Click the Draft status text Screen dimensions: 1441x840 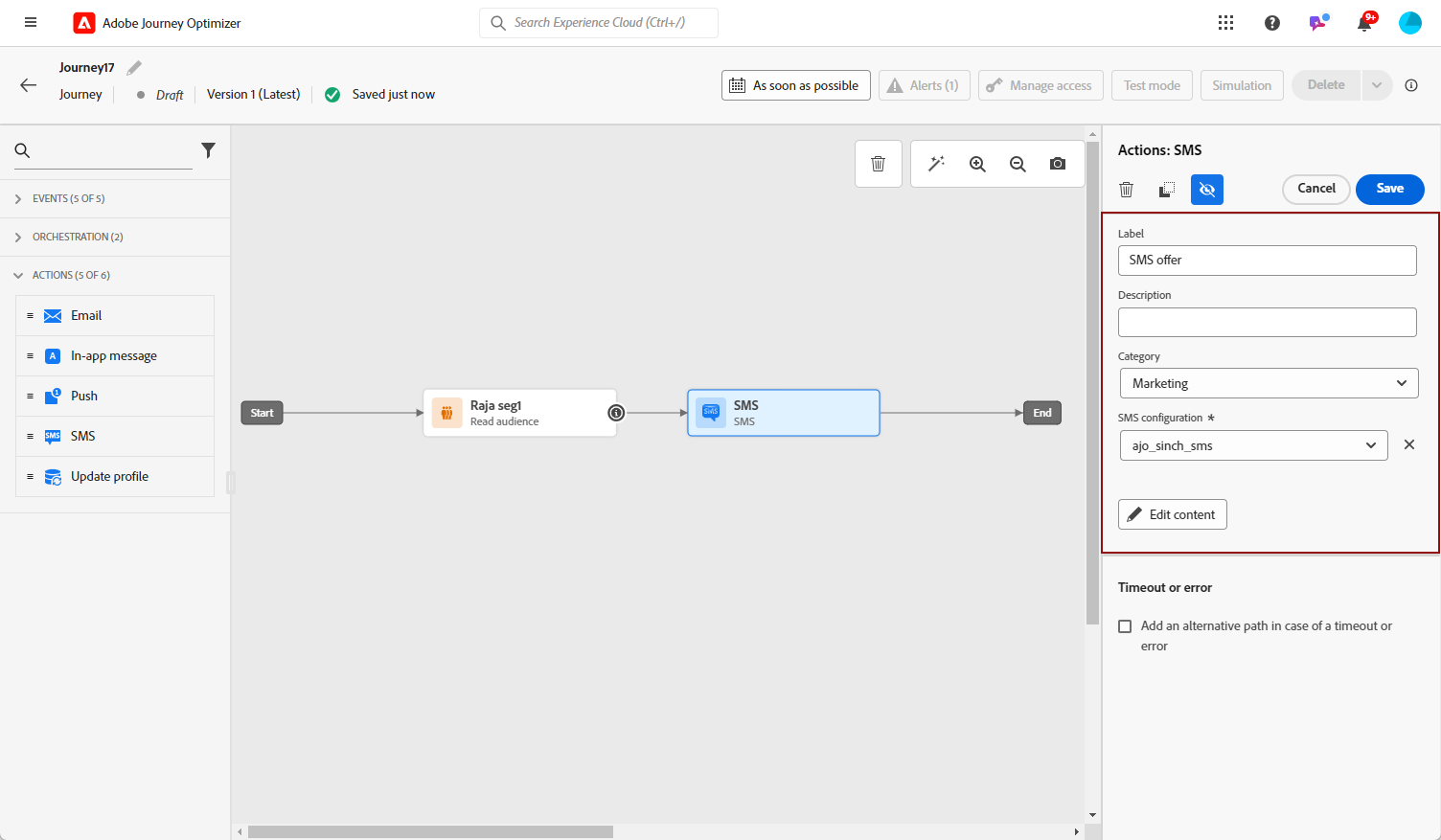point(170,95)
